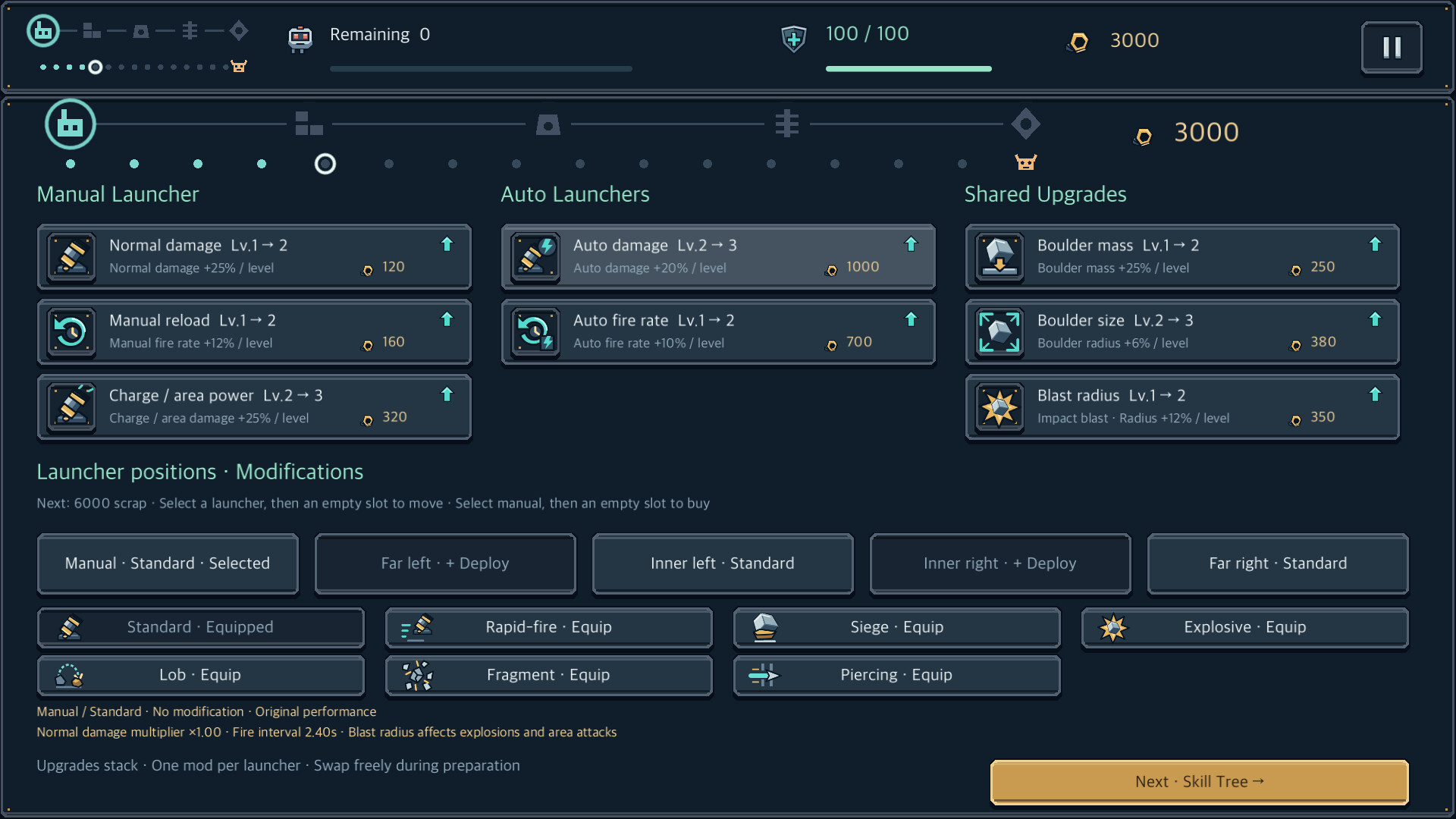Select the Manual Standard launcher slot
The width and height of the screenshot is (1456, 819).
click(168, 563)
